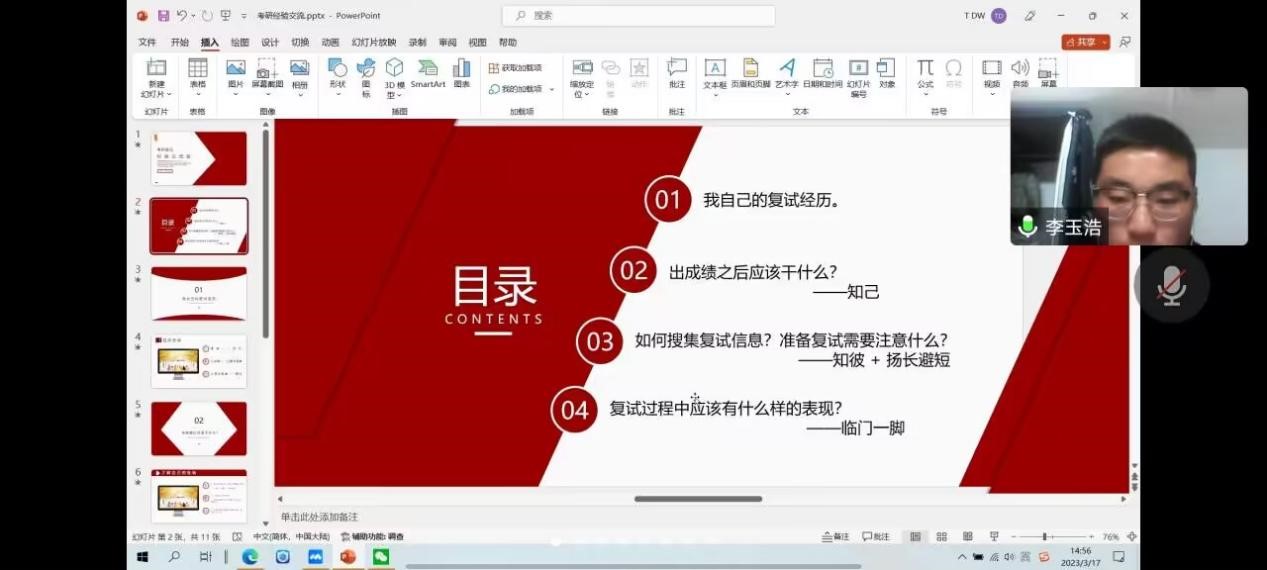This screenshot has width=1267, height=570.
Task: Open the 幻灯片放映 slide show tab
Action: [x=373, y=43]
